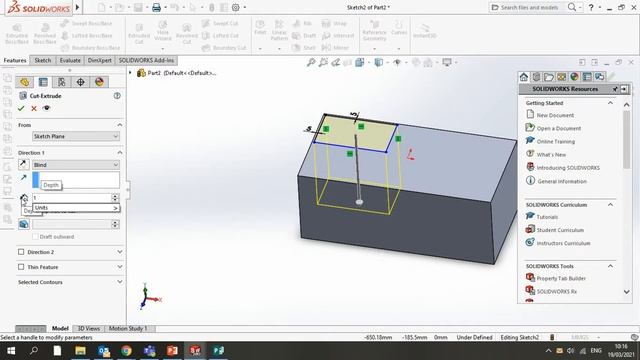640x360 pixels.
Task: Toggle the Draft outward checkbox
Action: point(36,237)
